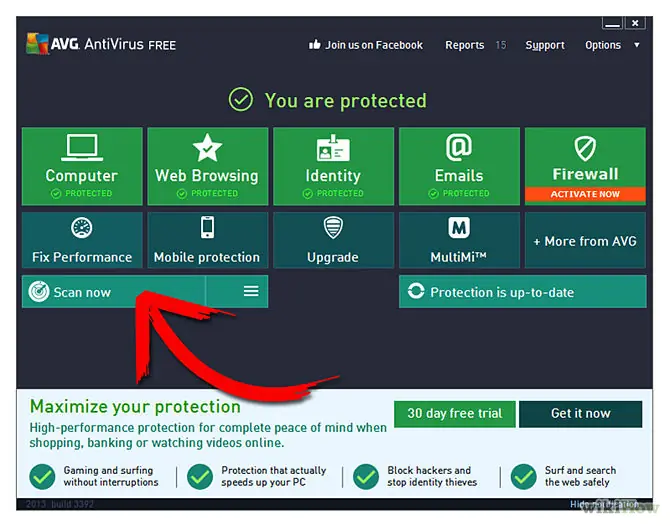Click Hide notification link

point(605,504)
